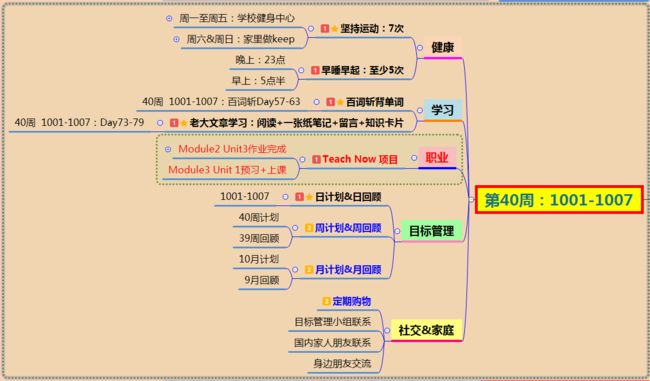Select topic 老大文章学习：阅读+一张纸笔记
The height and width of the screenshot is (381, 650).
coord(296,123)
